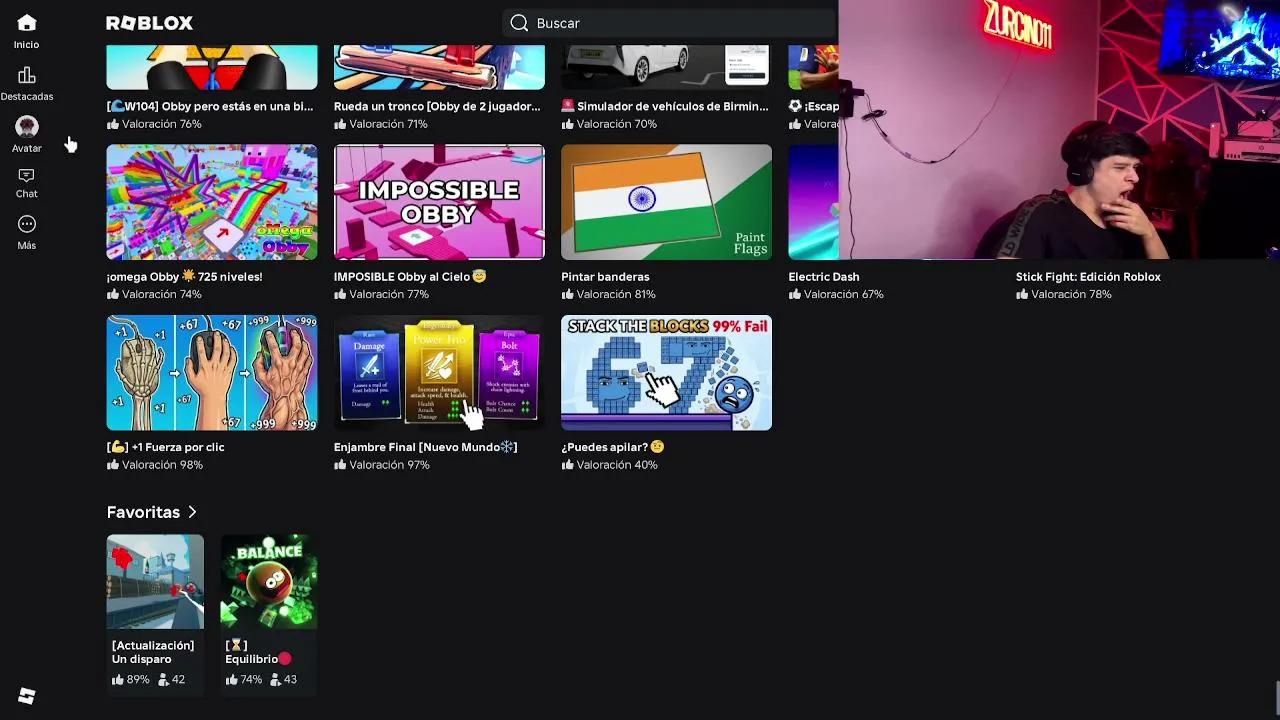Click 'Obby pero estás en una bi...' title
The width and height of the screenshot is (1280, 720).
point(210,106)
